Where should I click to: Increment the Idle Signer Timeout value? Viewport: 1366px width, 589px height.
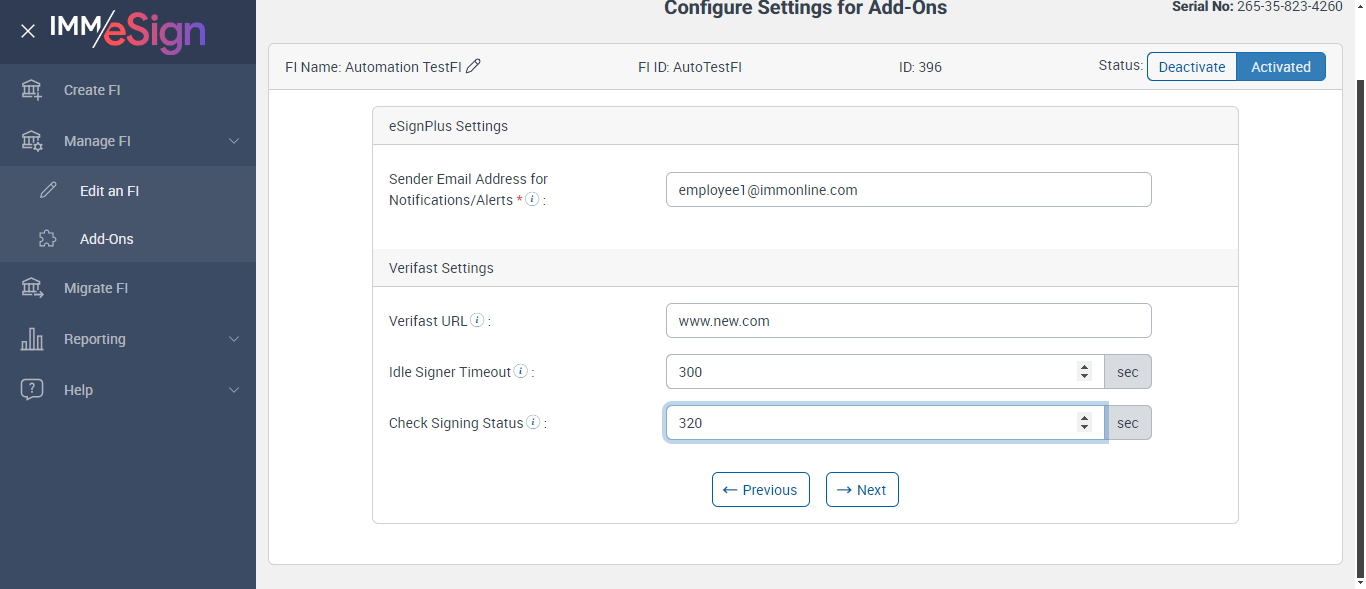[1084, 367]
